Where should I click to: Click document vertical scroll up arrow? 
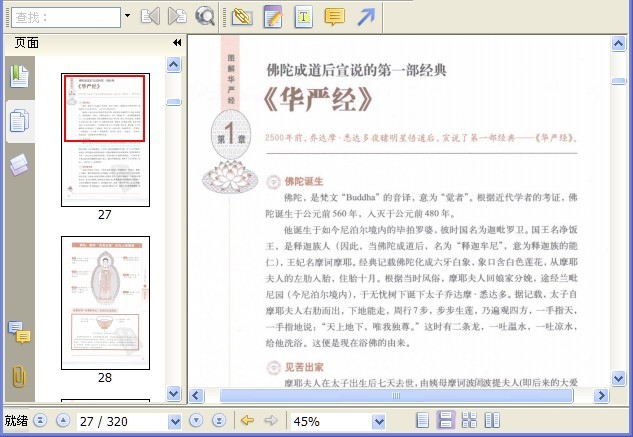click(618, 43)
